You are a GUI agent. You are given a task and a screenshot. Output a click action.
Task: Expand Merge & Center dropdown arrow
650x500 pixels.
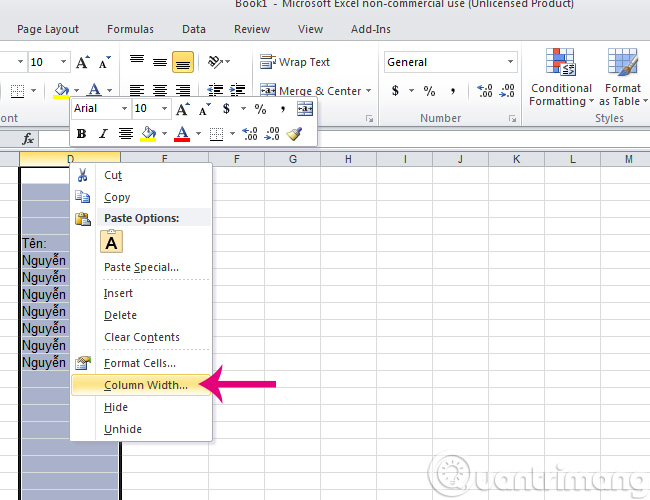369,90
